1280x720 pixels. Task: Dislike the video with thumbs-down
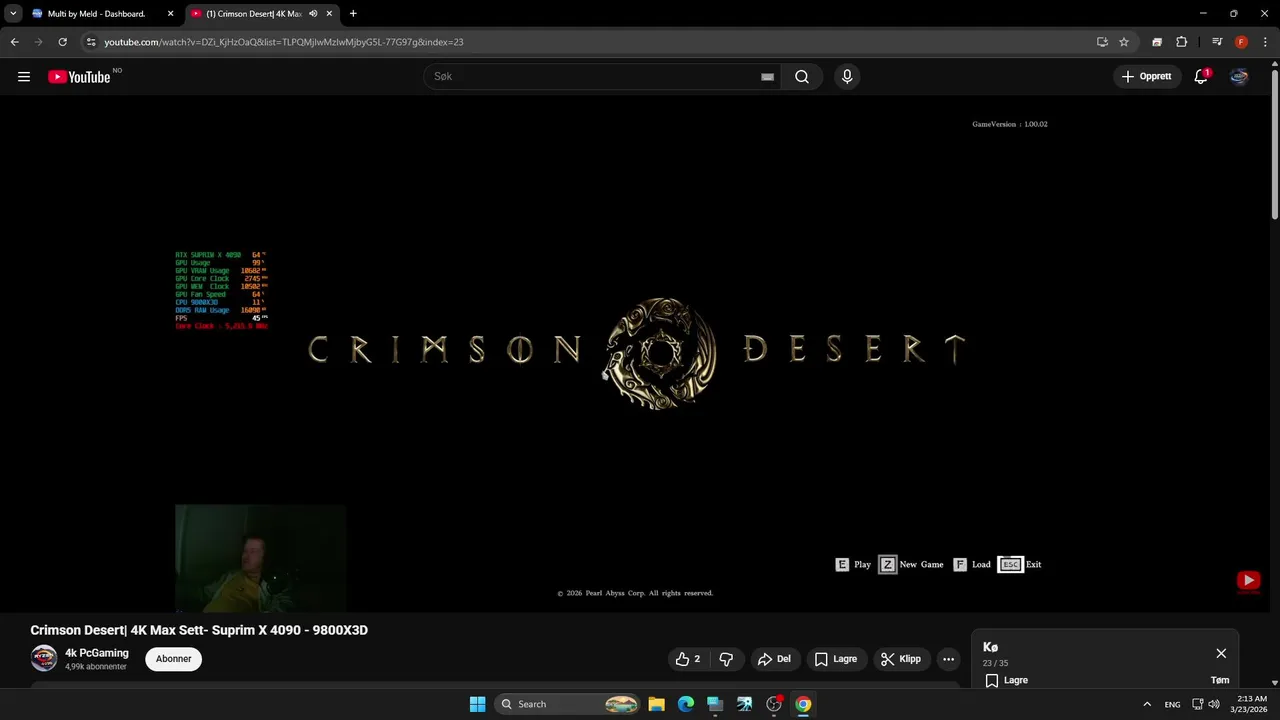click(726, 659)
